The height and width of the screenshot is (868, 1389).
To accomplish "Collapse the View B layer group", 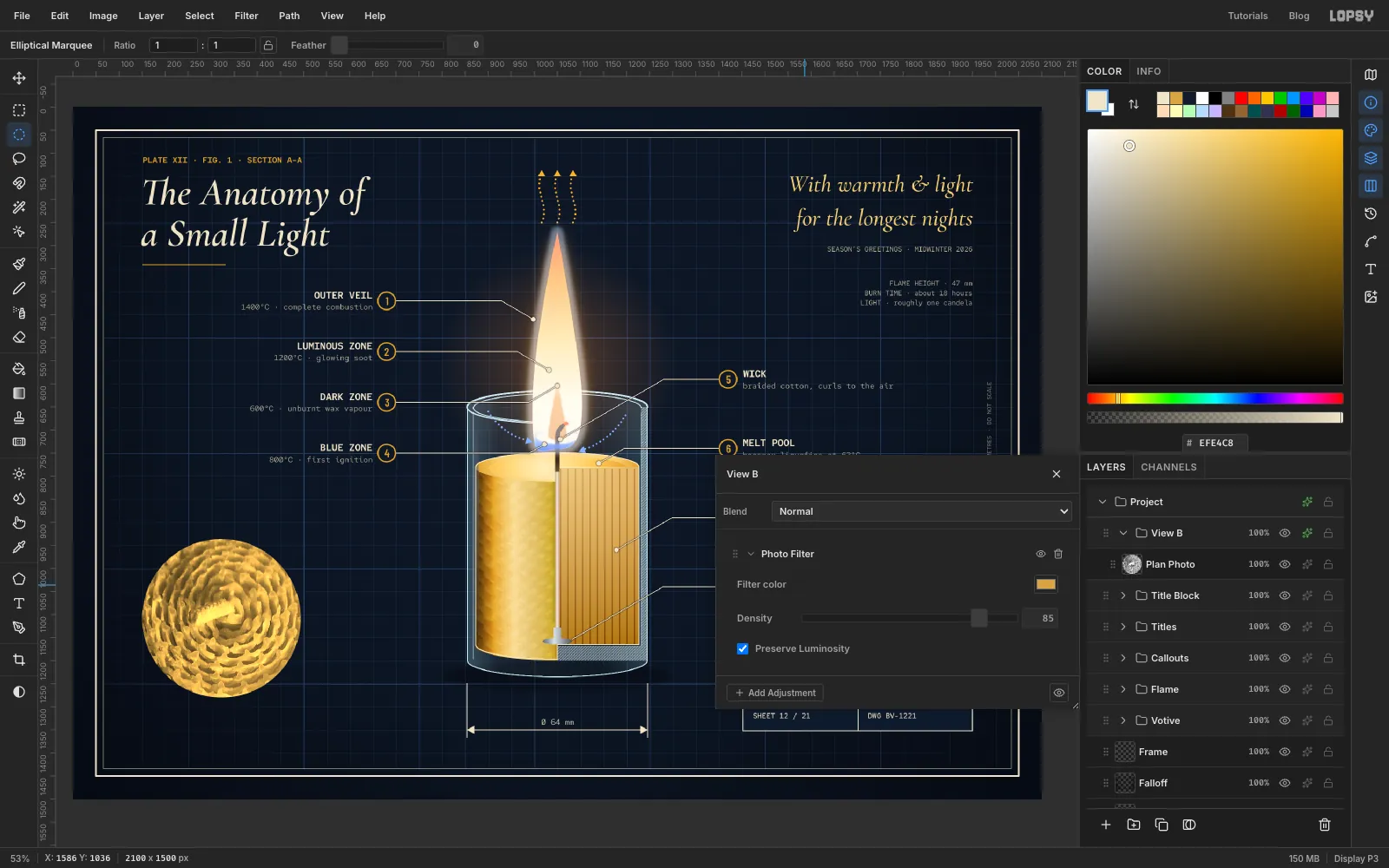I will coord(1123,533).
